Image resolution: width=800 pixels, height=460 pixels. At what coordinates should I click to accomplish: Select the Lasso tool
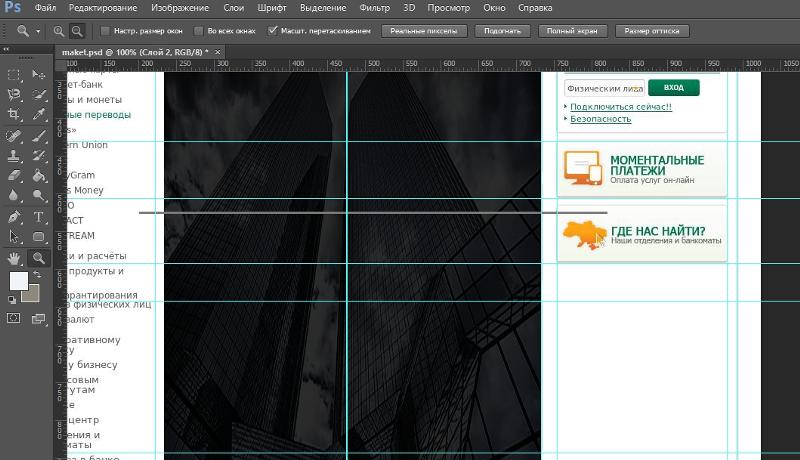coord(14,95)
